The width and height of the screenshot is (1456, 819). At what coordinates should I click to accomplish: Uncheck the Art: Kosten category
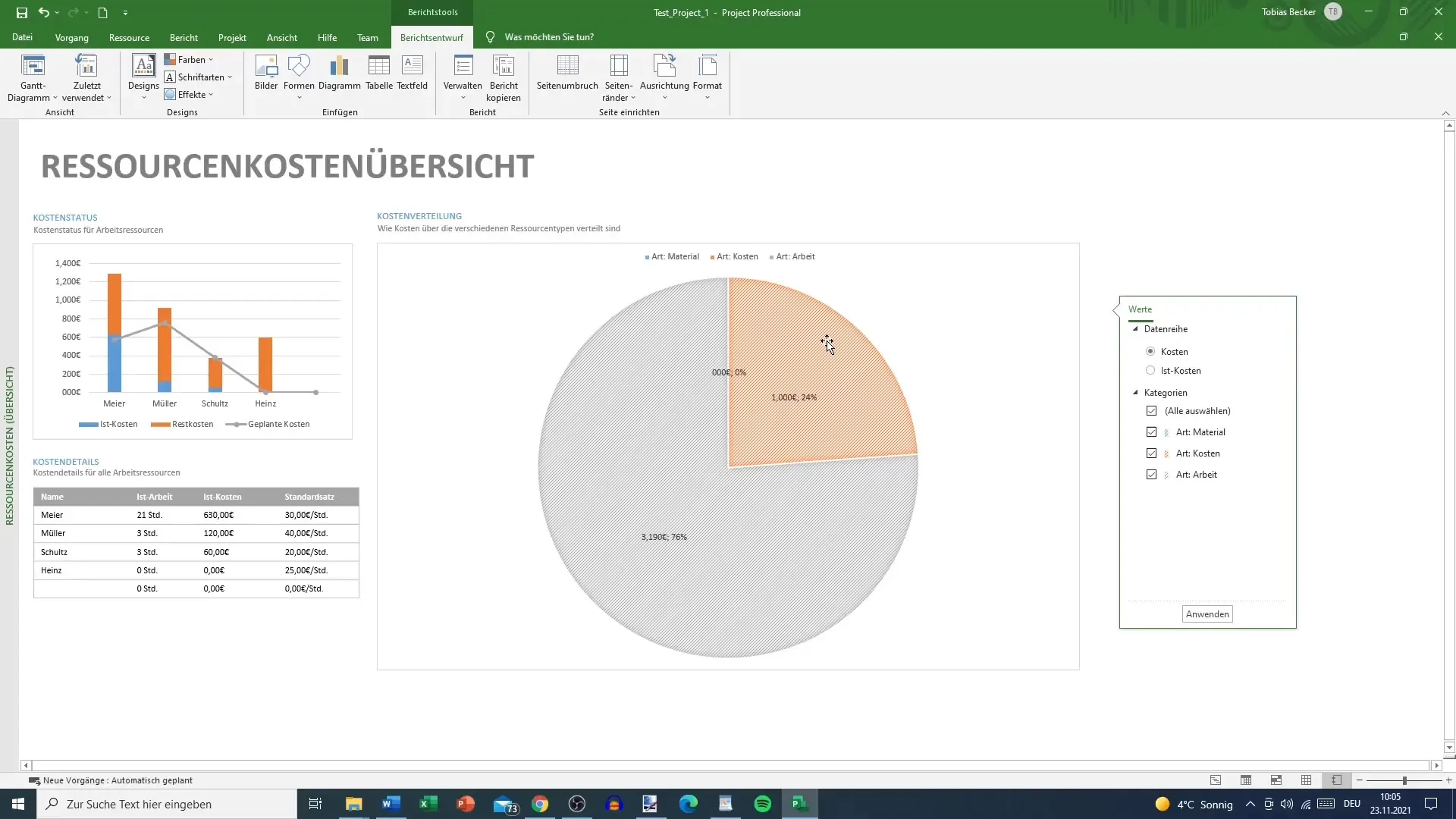tap(1151, 453)
